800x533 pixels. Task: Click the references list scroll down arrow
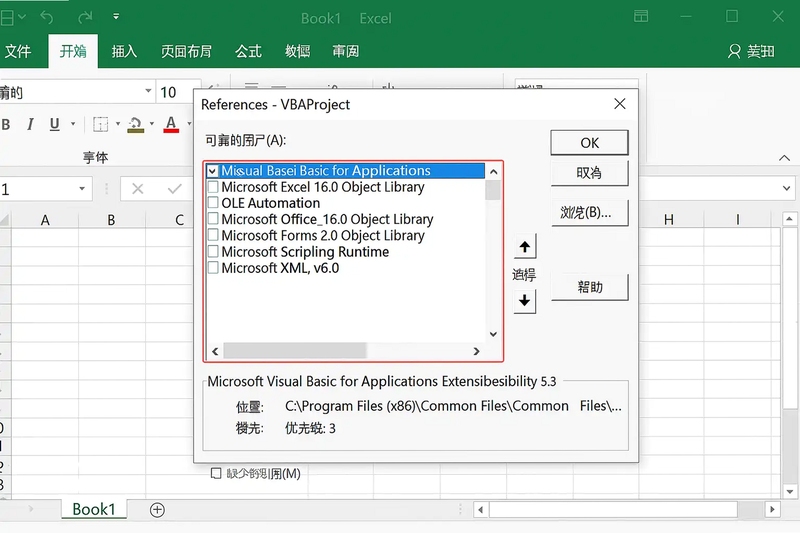[x=493, y=334]
